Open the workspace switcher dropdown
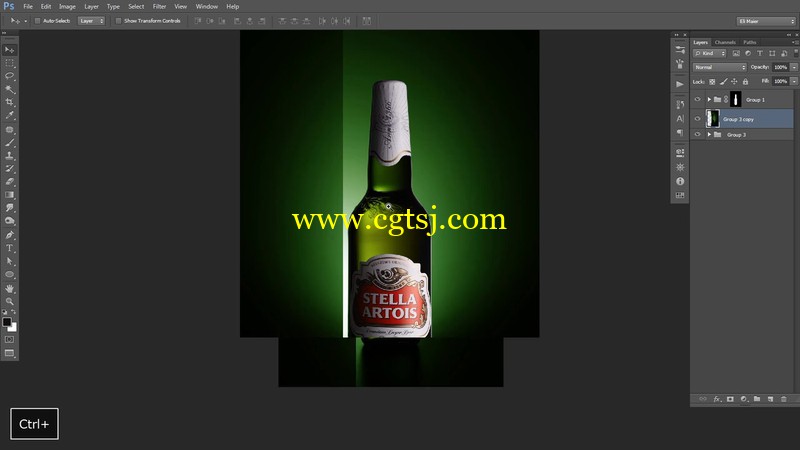This screenshot has height=450, width=800. pos(766,21)
